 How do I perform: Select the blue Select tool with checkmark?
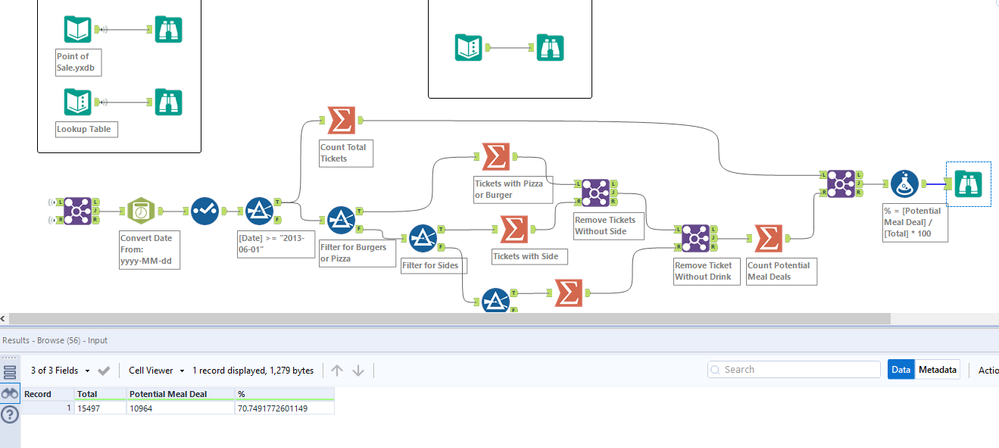point(205,211)
